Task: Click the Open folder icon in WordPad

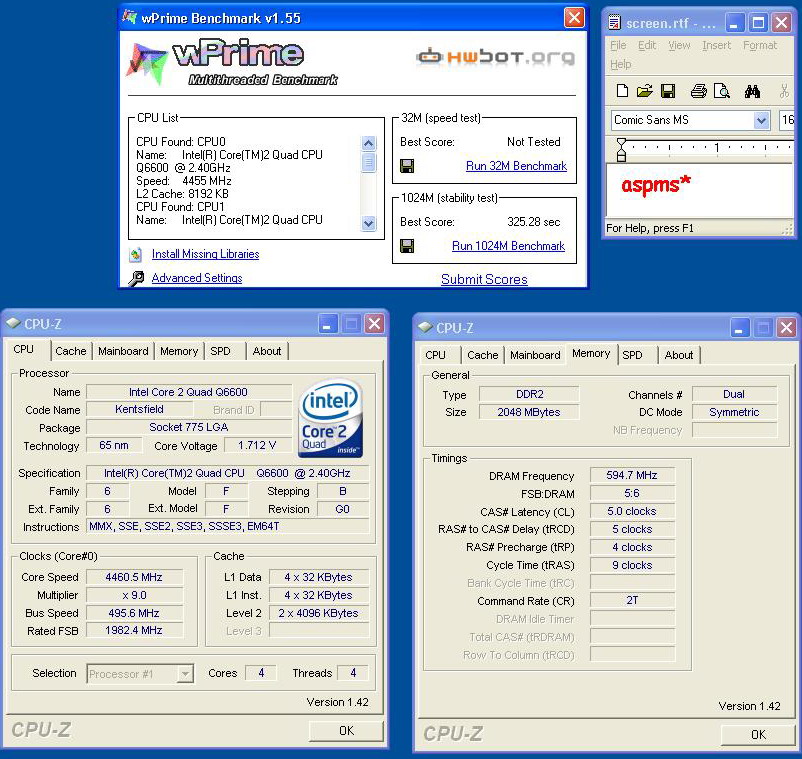Action: (644, 92)
